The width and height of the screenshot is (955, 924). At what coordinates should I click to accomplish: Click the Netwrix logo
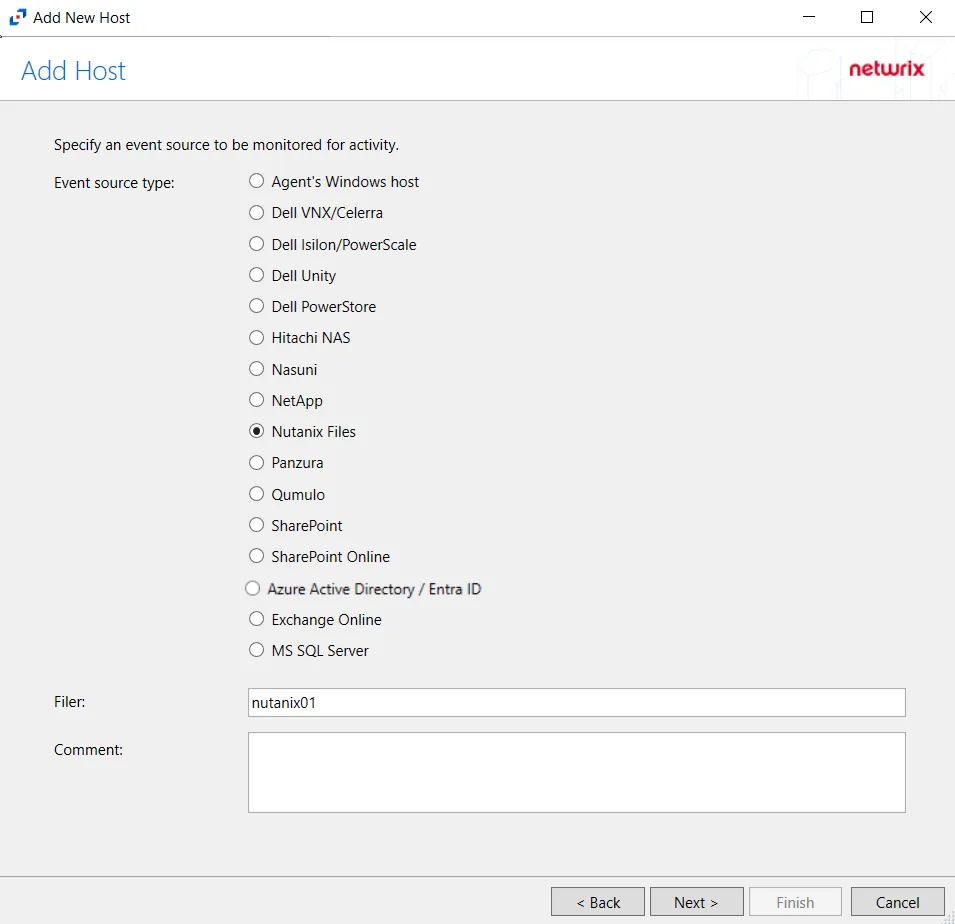[886, 68]
